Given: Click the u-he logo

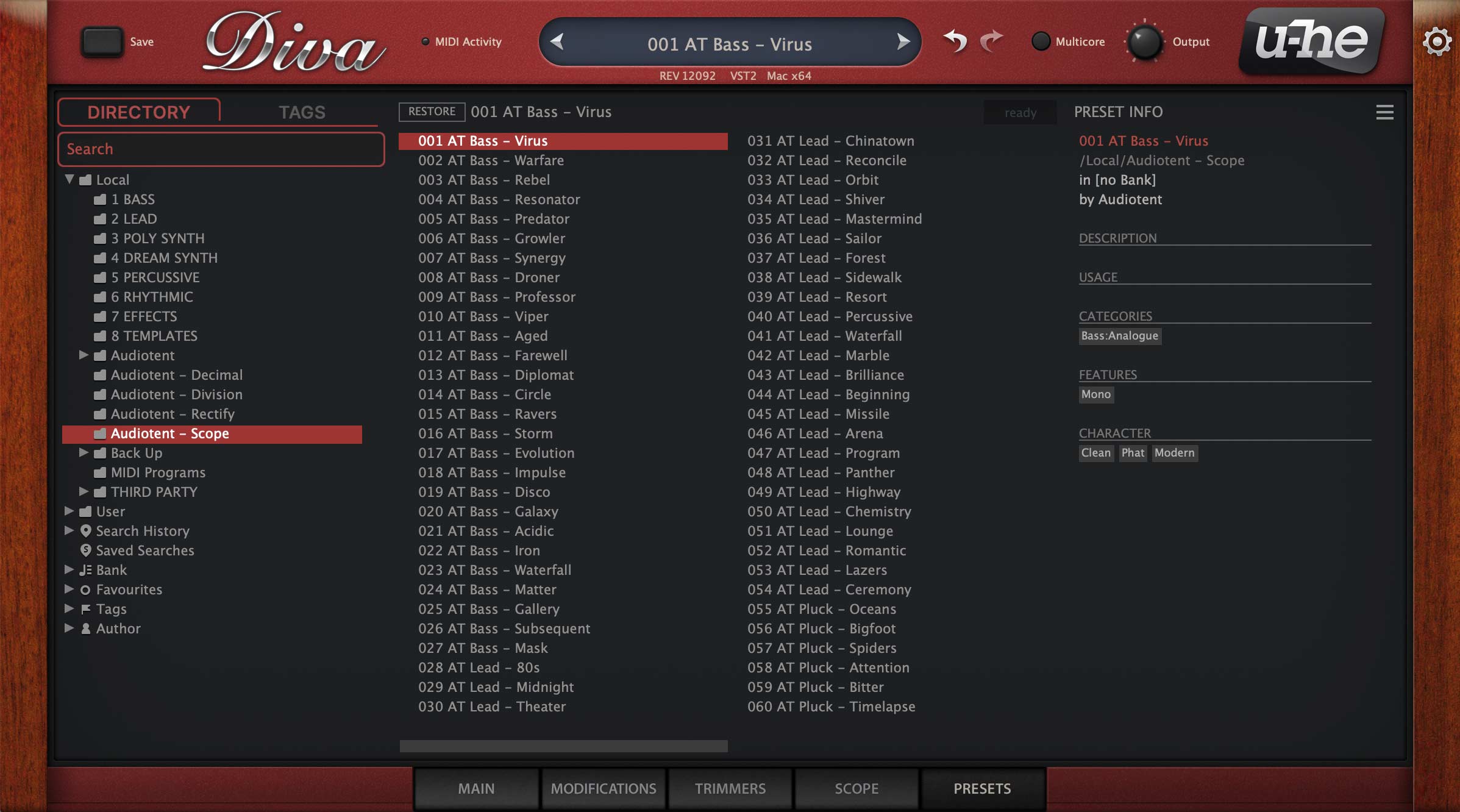Looking at the screenshot, I should tap(1311, 41).
